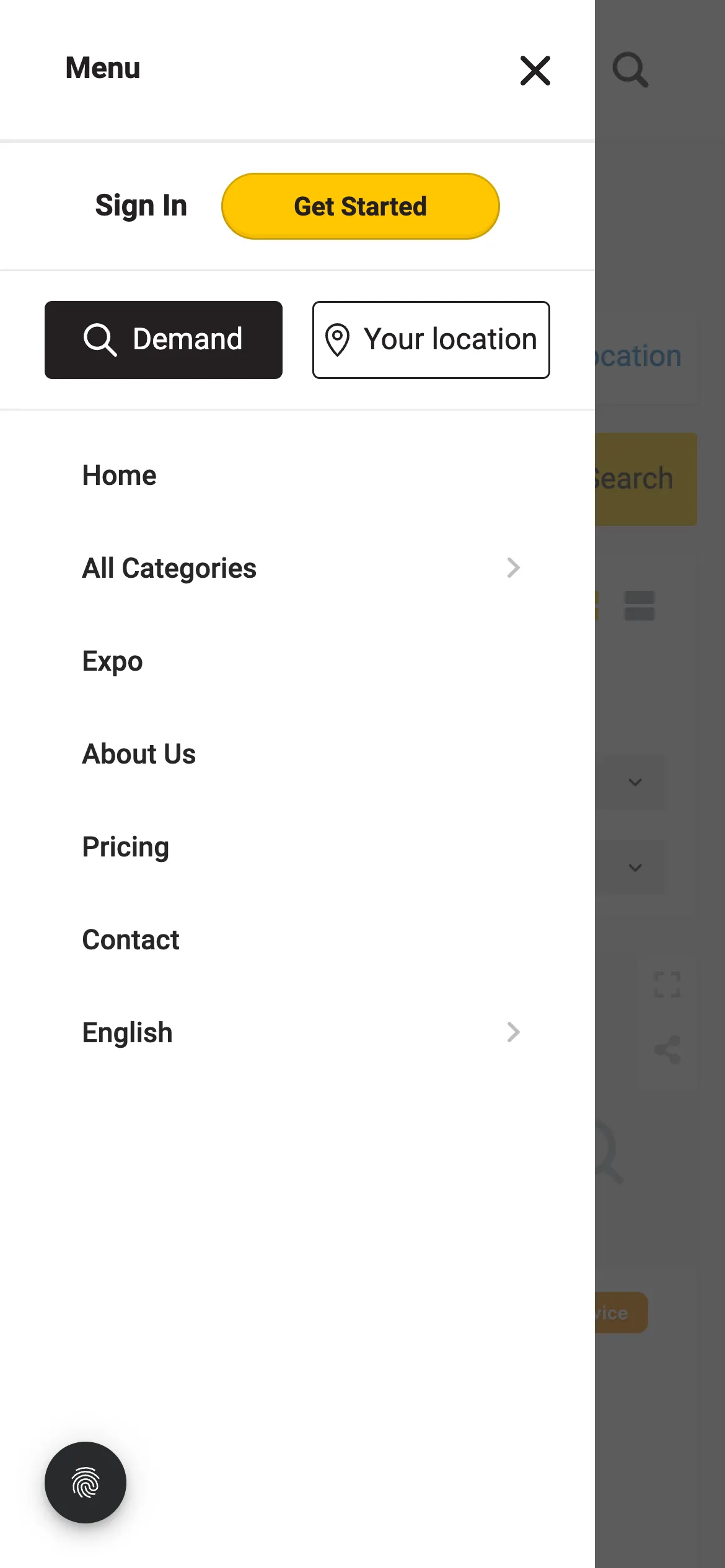This screenshot has height=1568, width=725.
Task: Select About Us from the menu
Action: pos(139,754)
